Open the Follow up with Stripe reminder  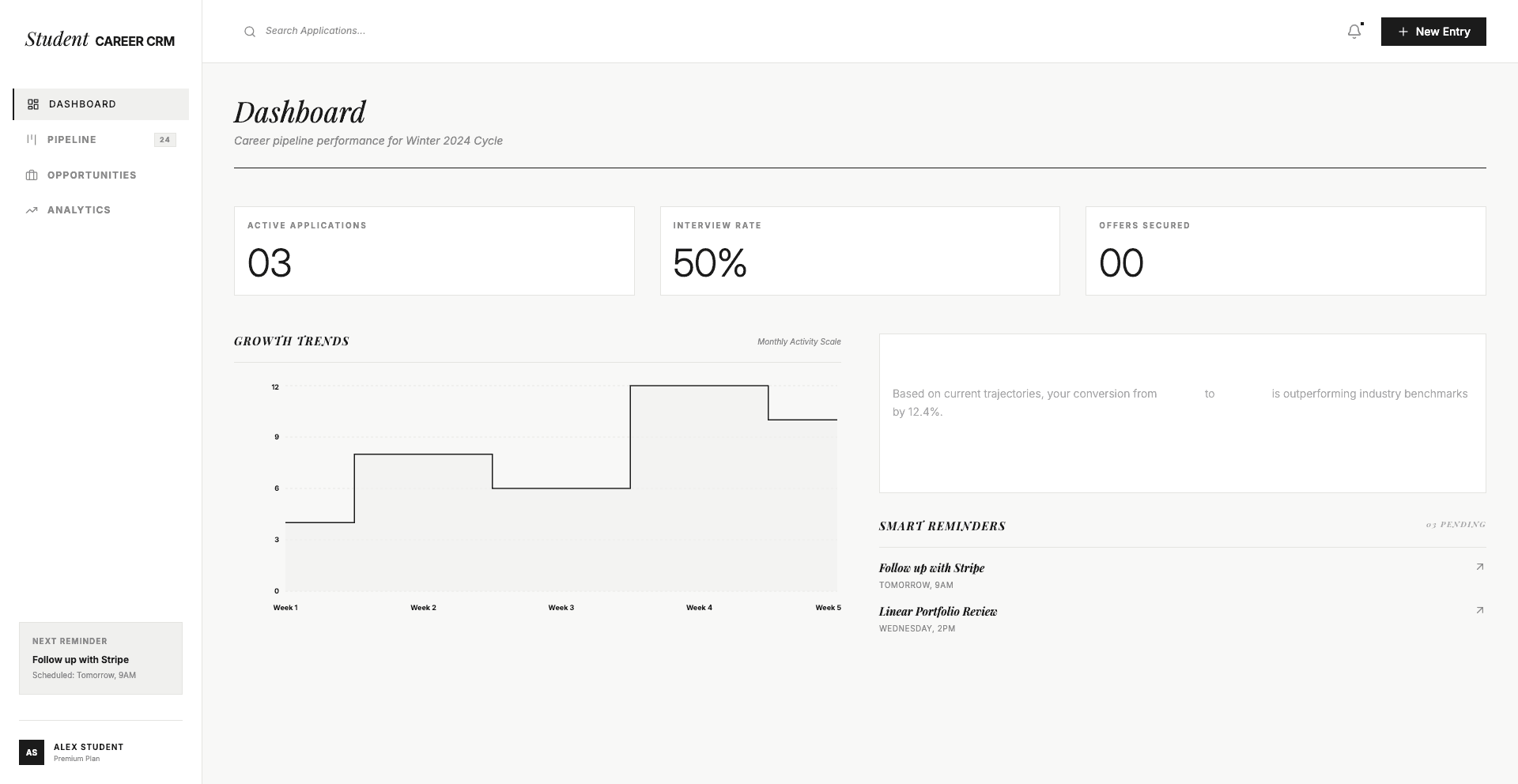pos(1182,575)
